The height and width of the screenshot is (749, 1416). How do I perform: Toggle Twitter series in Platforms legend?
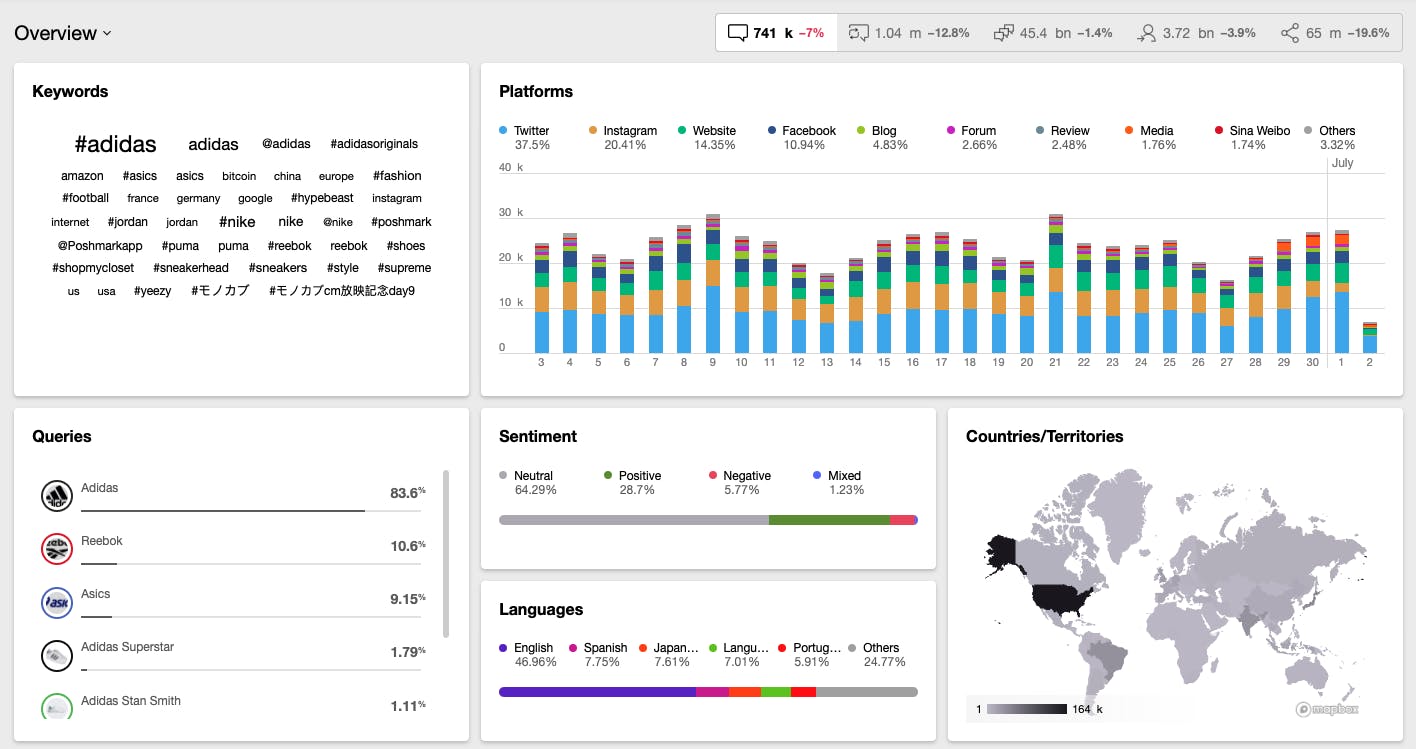(525, 137)
